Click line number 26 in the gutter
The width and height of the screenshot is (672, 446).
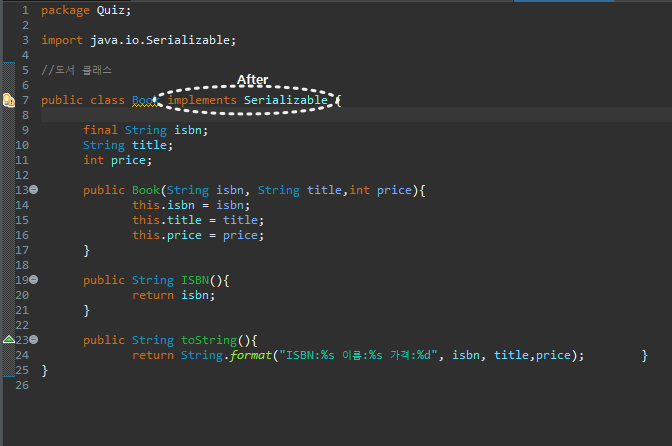[x=22, y=385]
